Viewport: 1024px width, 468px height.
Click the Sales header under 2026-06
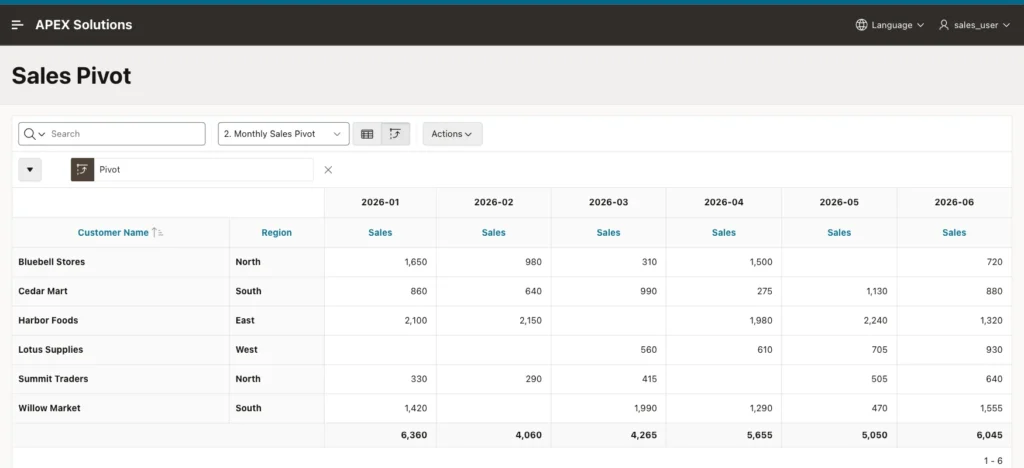[954, 232]
